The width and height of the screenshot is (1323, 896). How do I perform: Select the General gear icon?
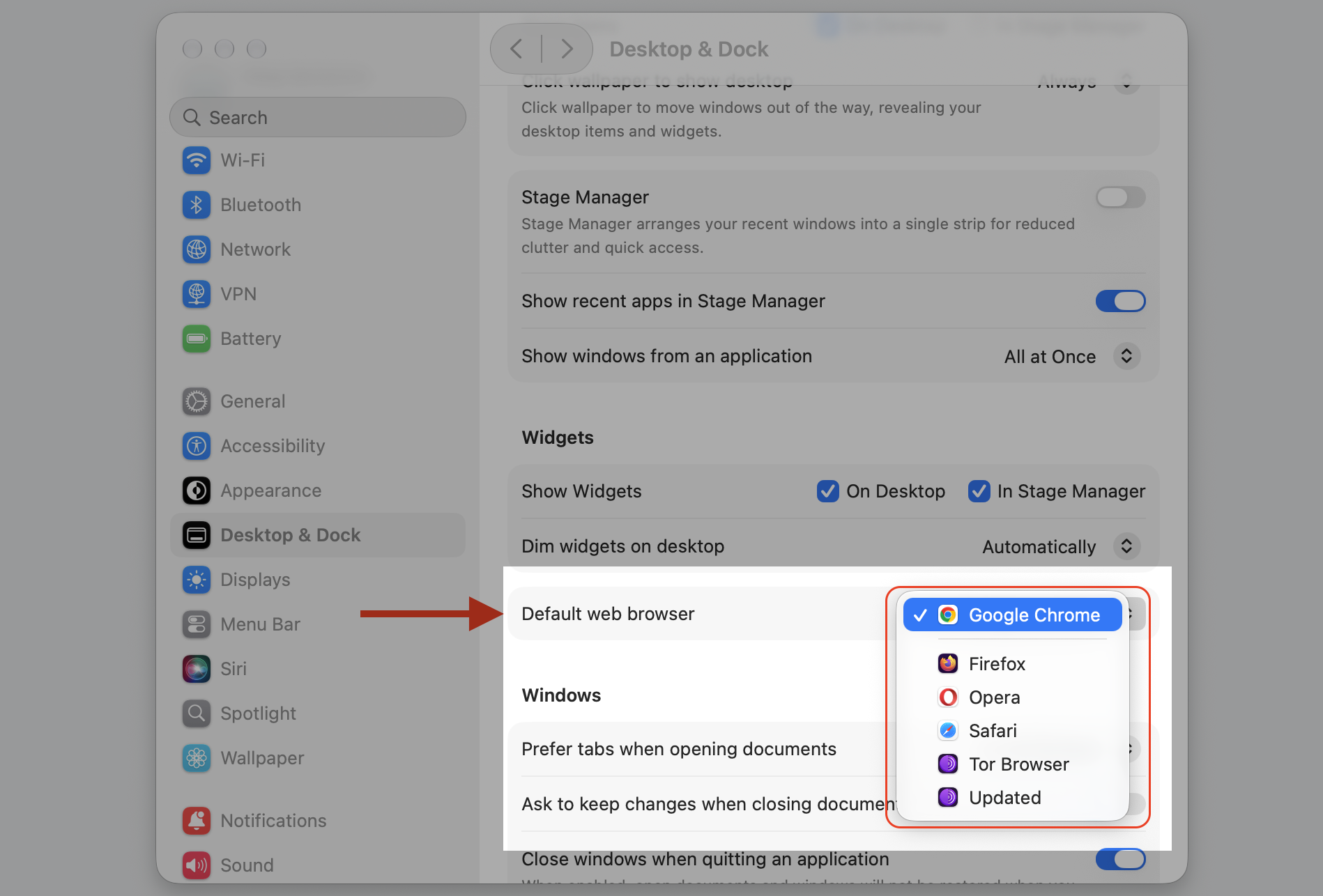(197, 401)
